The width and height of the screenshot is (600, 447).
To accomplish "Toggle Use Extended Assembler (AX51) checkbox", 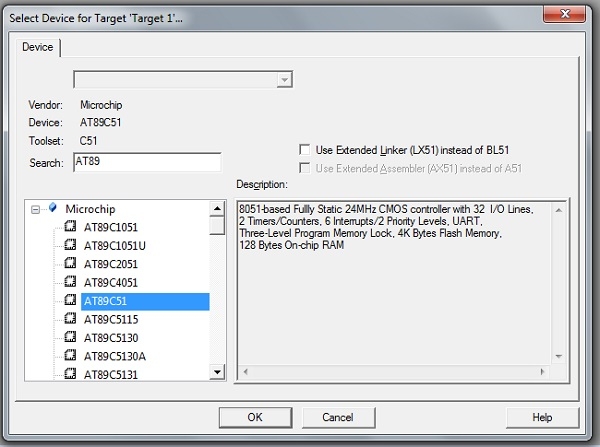I will pyautogui.click(x=305, y=168).
